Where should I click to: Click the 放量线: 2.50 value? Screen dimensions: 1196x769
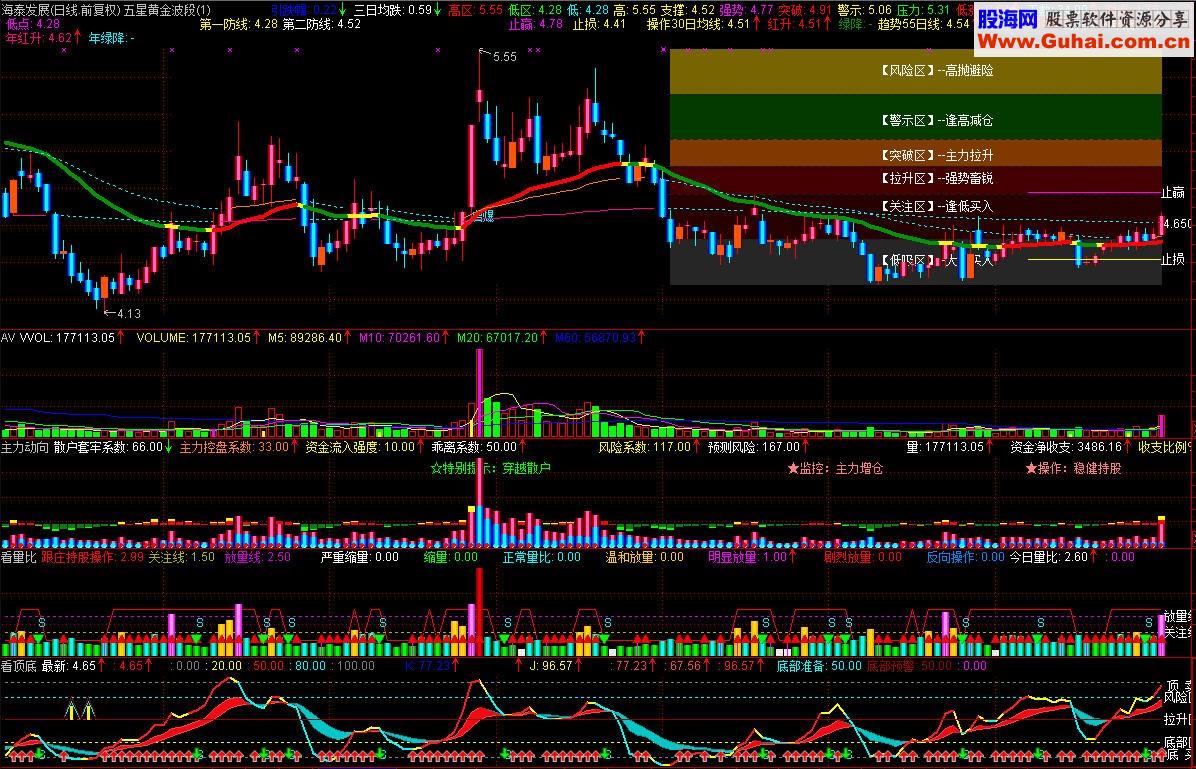point(257,556)
